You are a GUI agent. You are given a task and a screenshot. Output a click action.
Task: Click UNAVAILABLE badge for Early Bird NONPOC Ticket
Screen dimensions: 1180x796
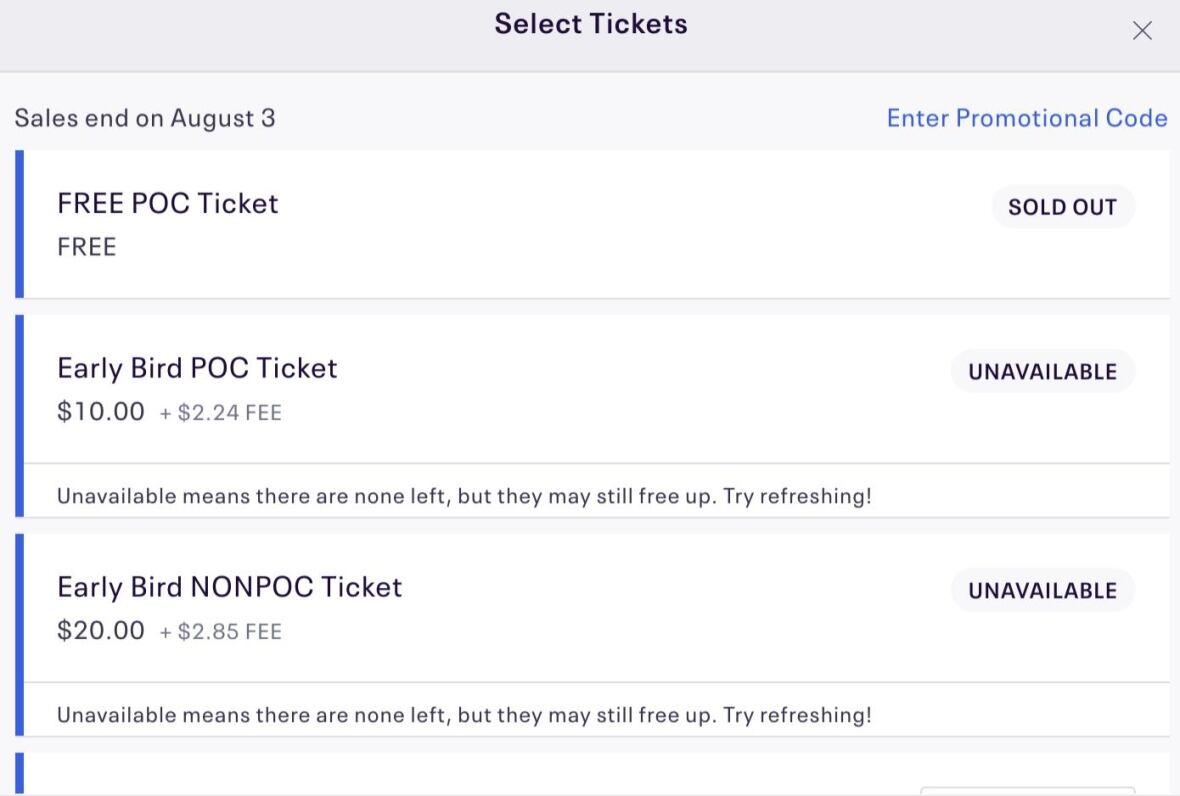click(x=1042, y=591)
